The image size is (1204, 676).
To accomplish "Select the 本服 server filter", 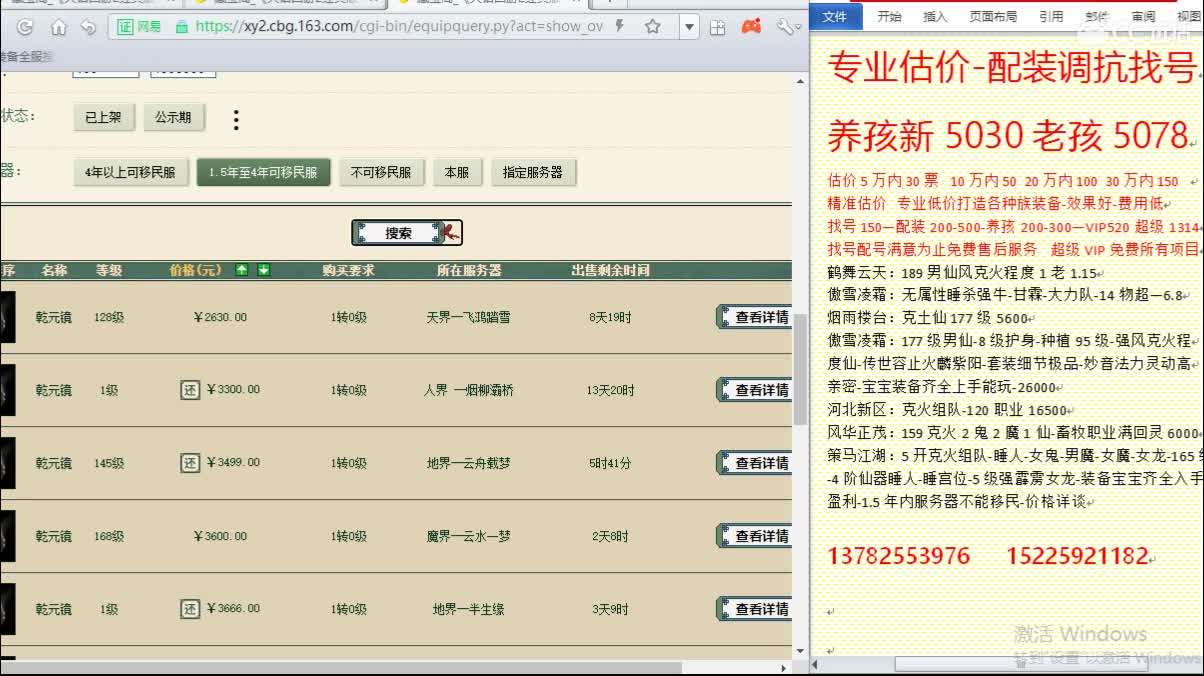I will pyautogui.click(x=457, y=172).
